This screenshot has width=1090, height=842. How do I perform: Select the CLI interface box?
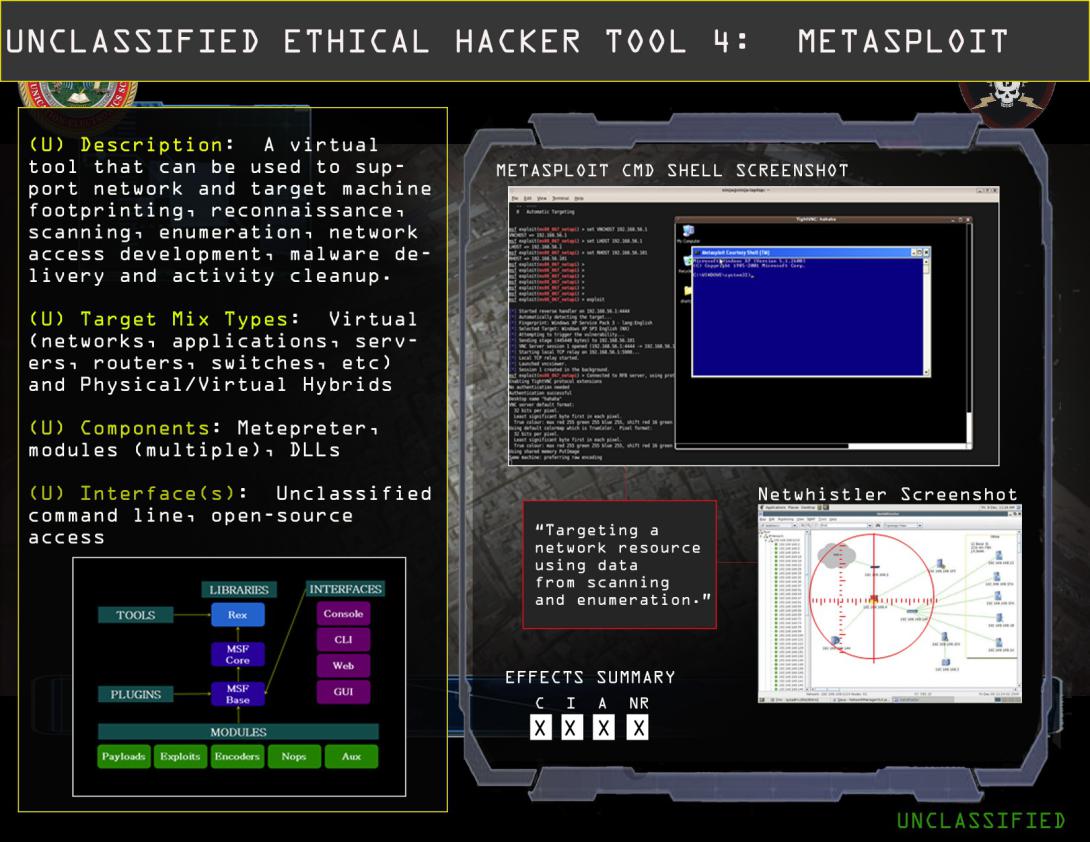343,640
